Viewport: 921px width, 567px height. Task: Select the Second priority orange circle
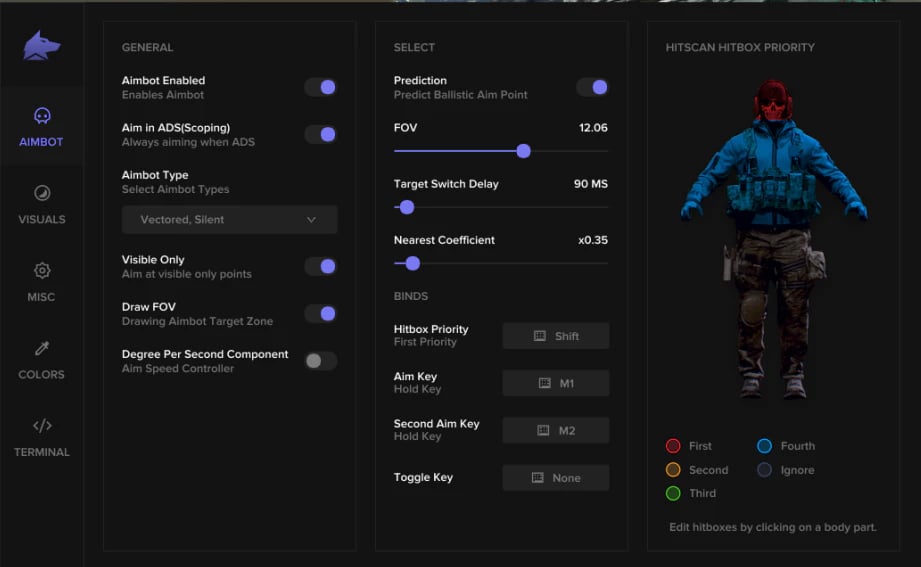(673, 470)
